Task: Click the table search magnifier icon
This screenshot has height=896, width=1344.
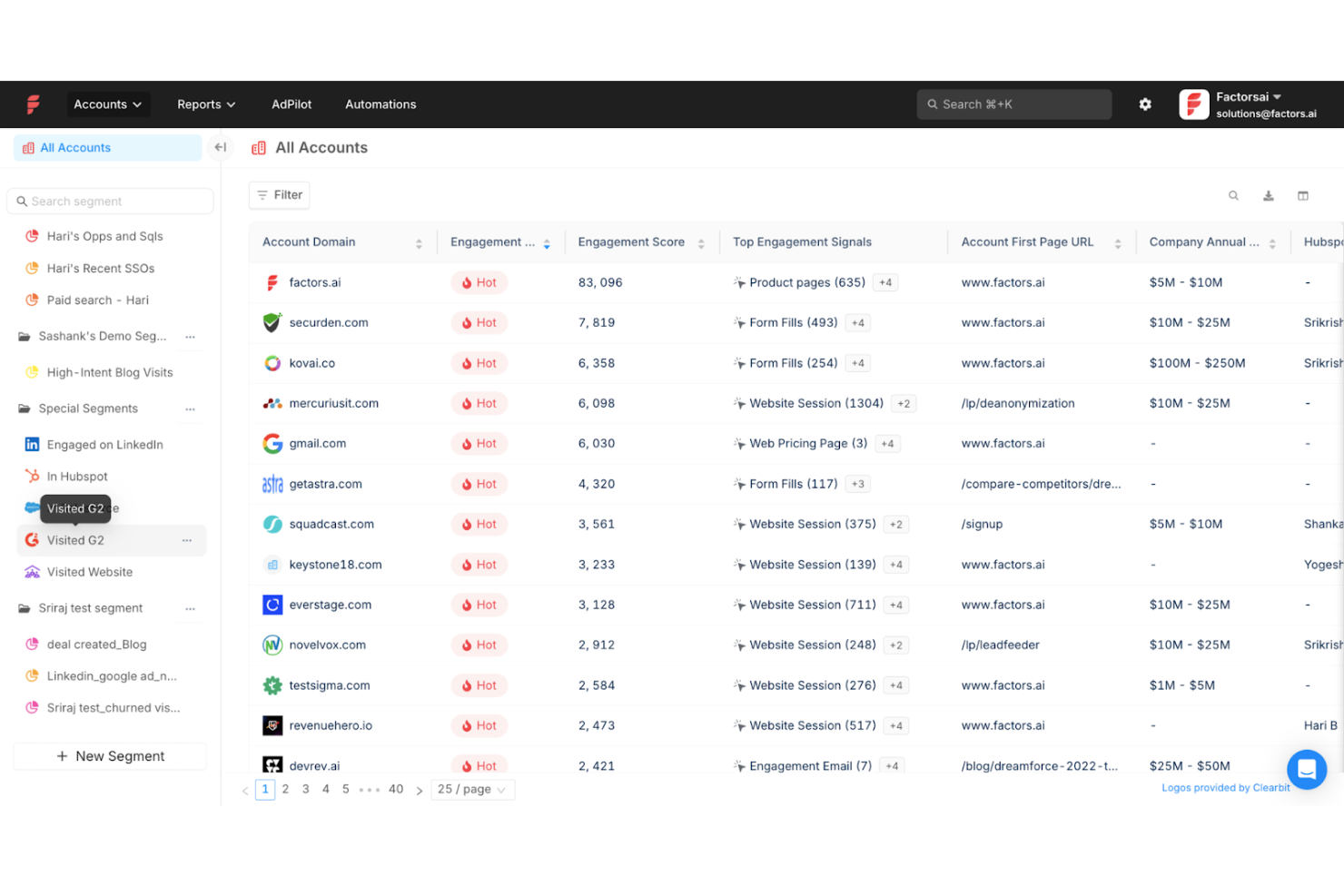Action: 1233,195
